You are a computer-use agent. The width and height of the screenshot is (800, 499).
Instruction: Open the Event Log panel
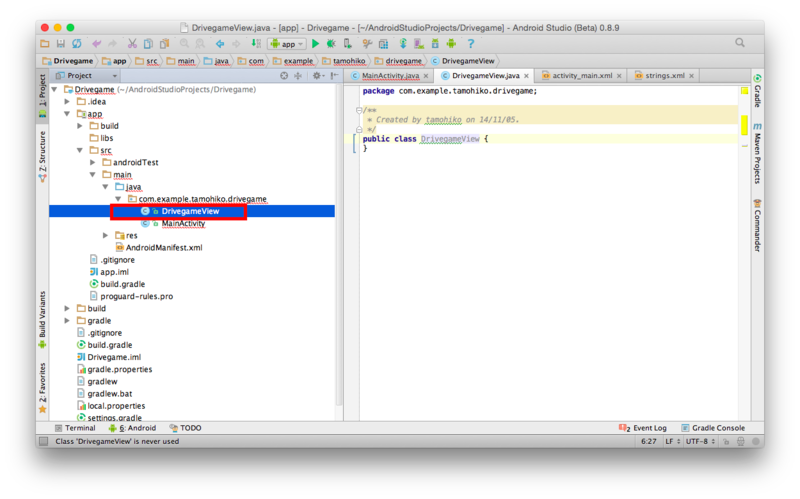(x=643, y=428)
